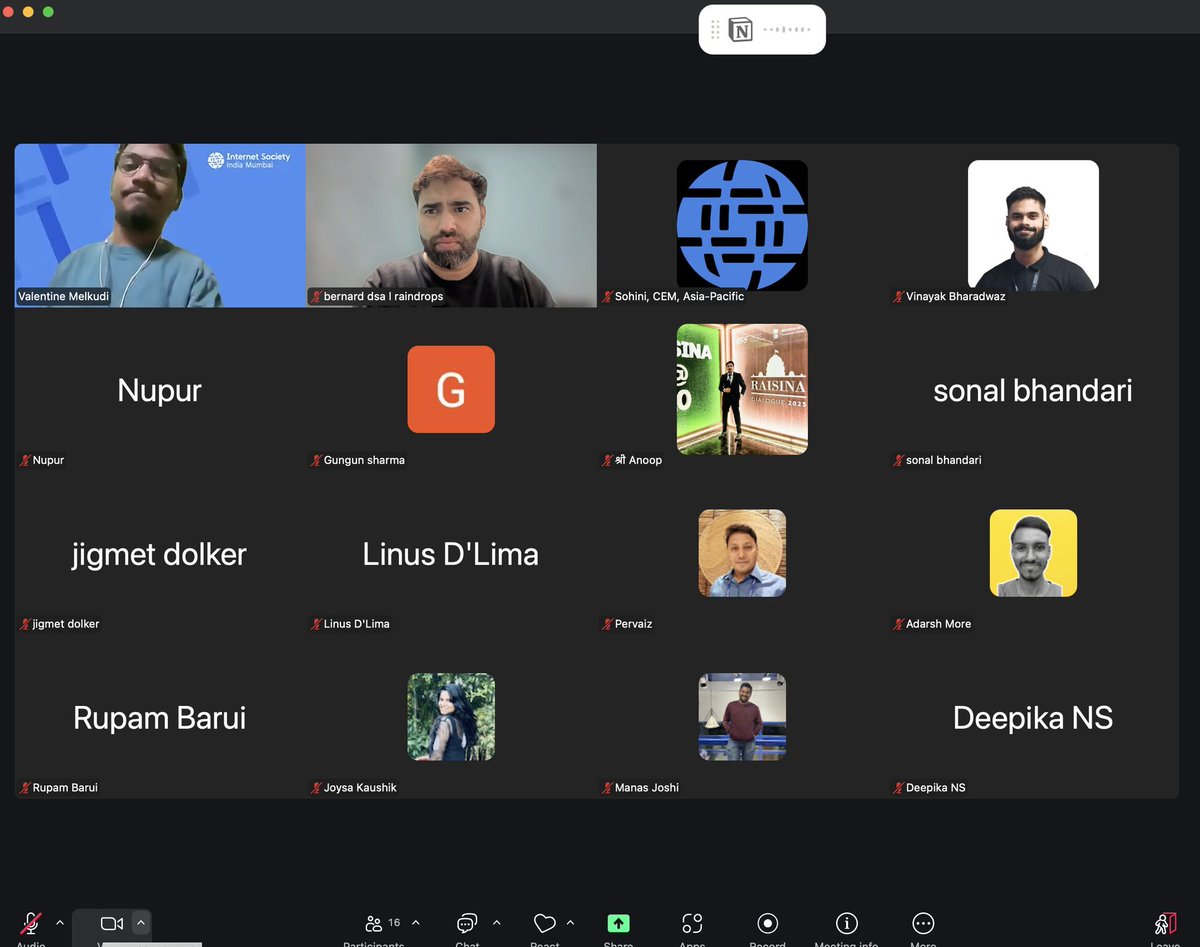Show Meeting info details
1200x947 pixels.
[847, 923]
